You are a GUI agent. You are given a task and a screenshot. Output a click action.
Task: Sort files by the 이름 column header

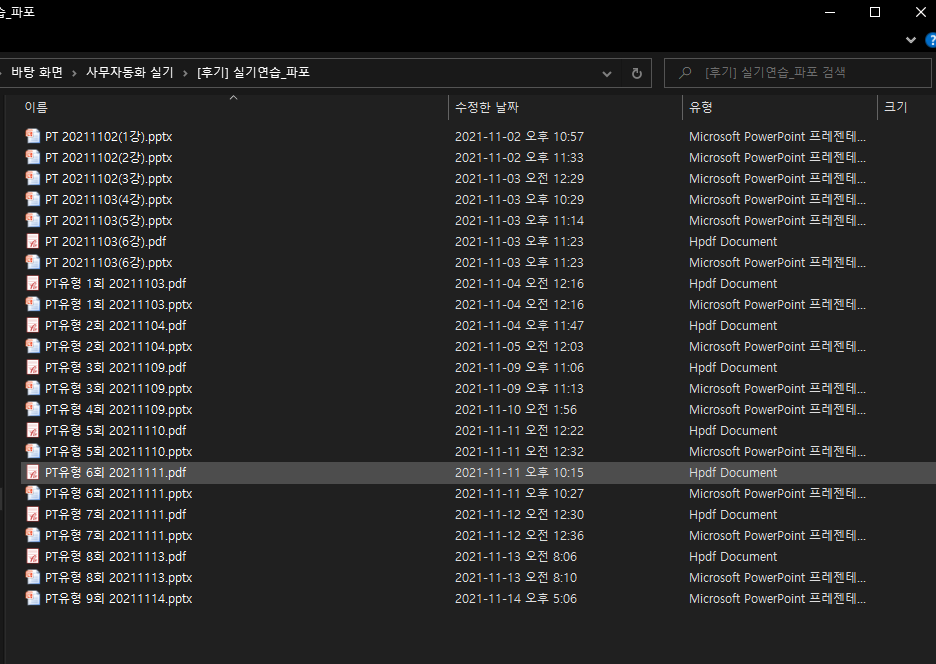point(36,107)
